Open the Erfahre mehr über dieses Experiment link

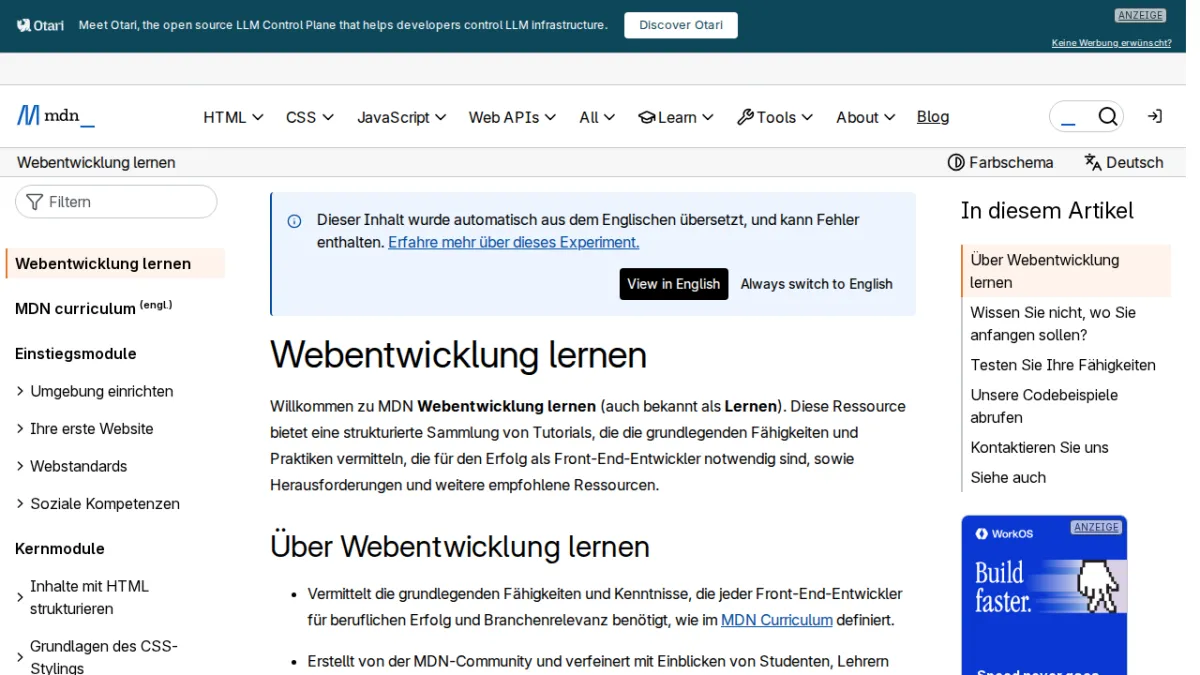tap(514, 242)
